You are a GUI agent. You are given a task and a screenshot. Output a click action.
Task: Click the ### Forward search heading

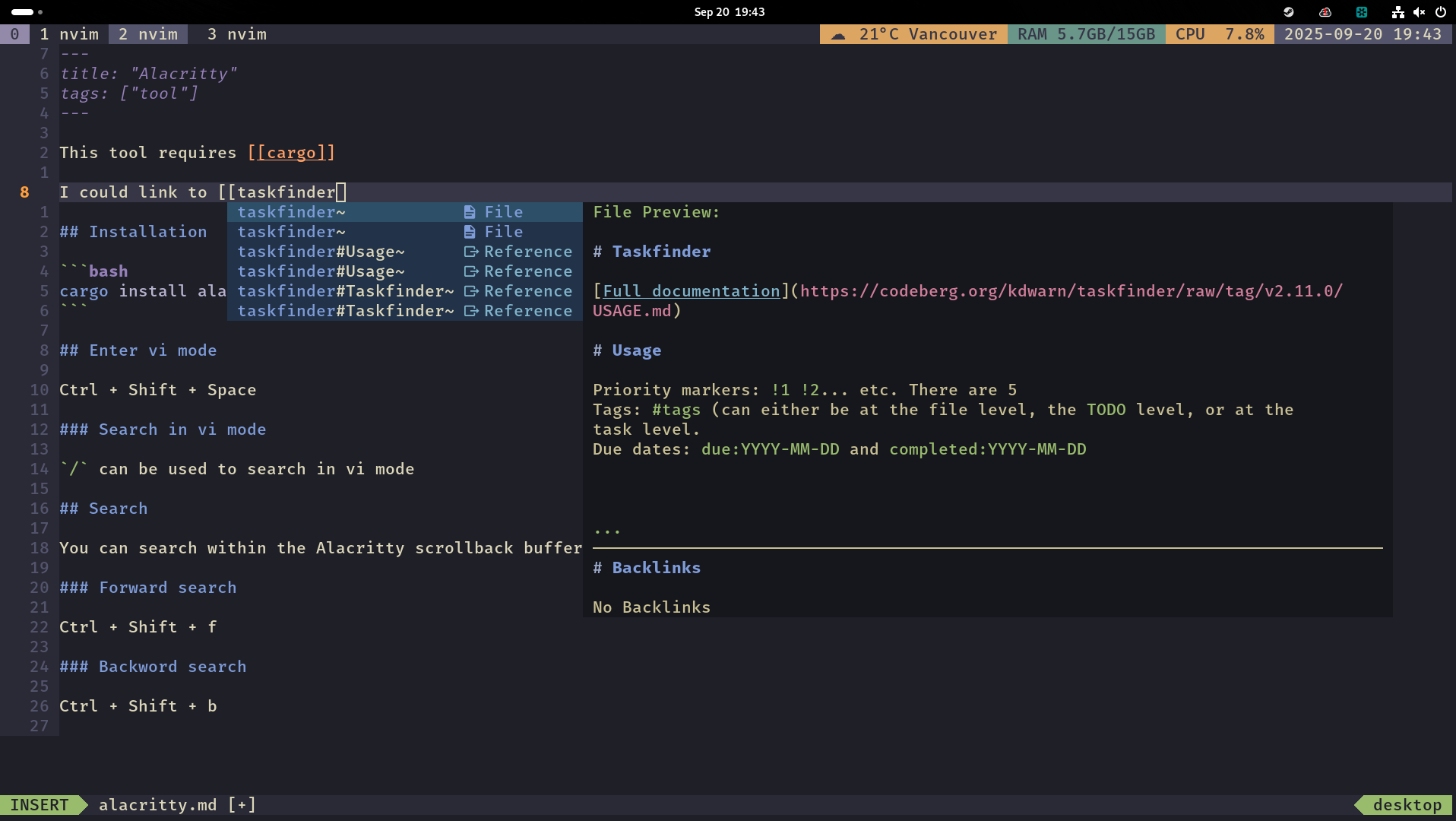click(148, 588)
